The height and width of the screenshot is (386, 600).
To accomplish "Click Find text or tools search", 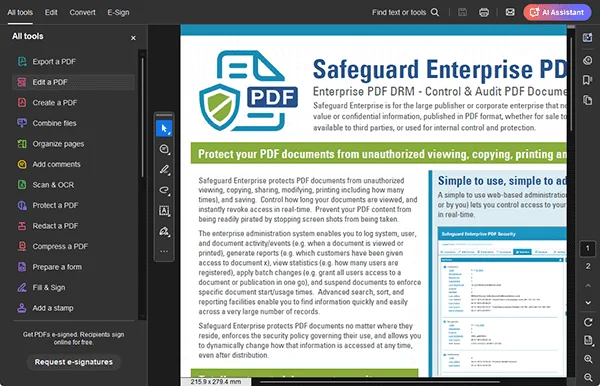I will point(405,12).
